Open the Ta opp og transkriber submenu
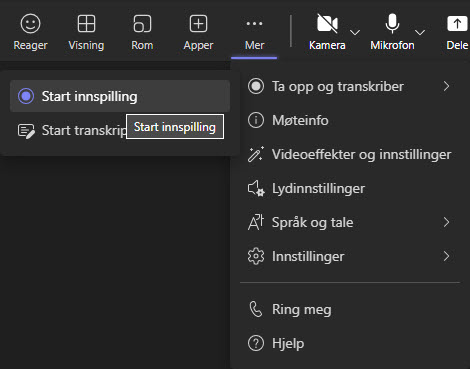Viewport: 470px width, 369px height. pos(350,86)
